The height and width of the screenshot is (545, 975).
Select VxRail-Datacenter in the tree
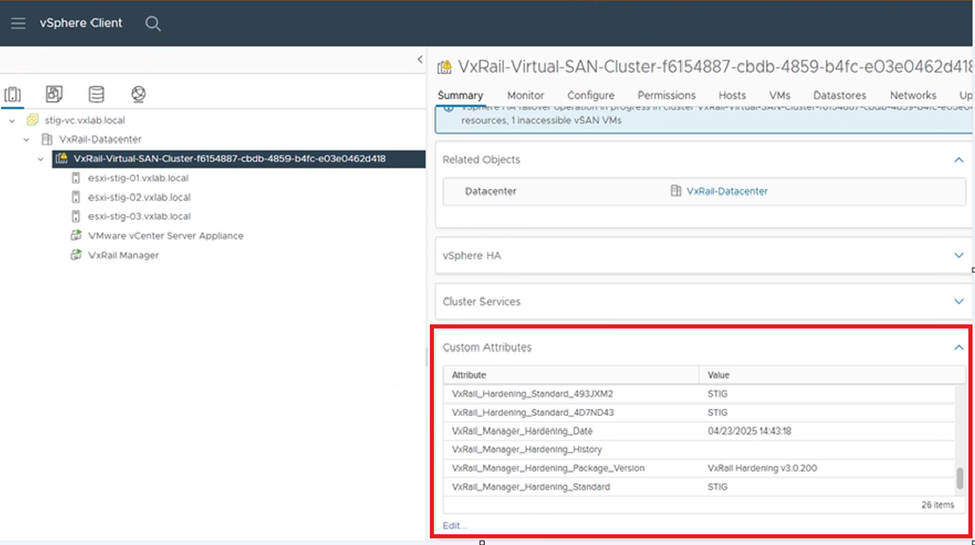pos(100,139)
